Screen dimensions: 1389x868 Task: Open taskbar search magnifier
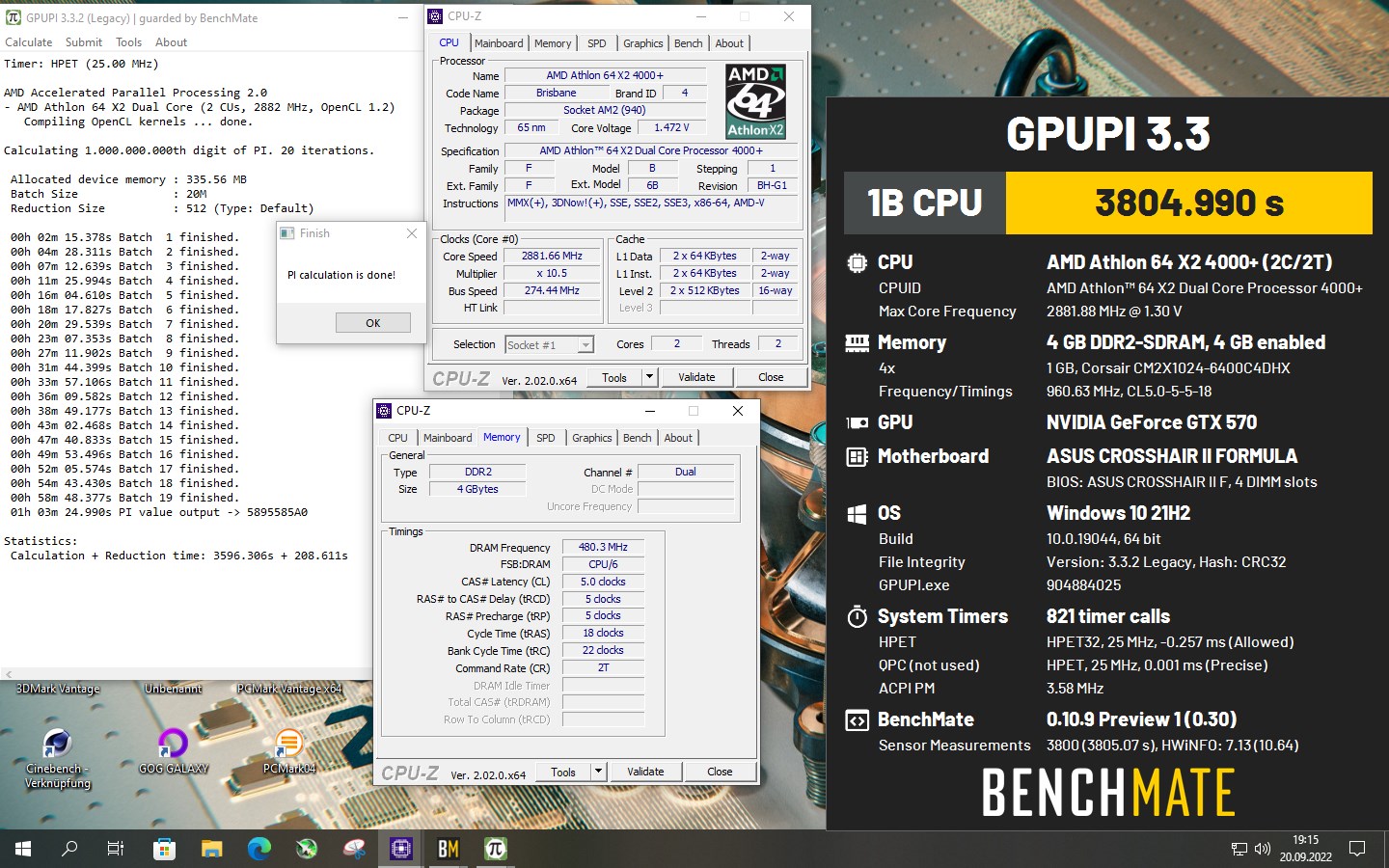(x=69, y=849)
